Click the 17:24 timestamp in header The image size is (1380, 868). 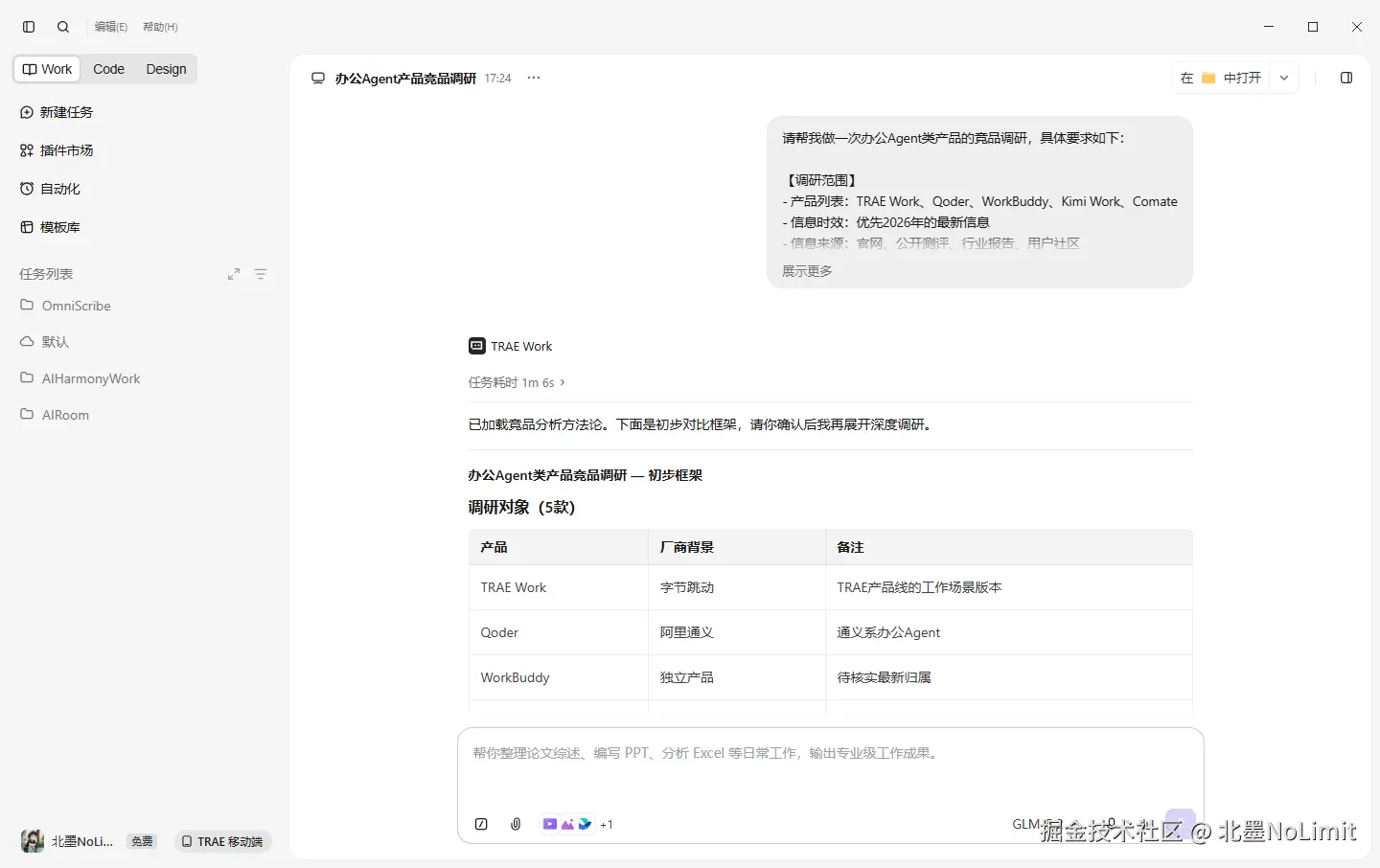(497, 79)
